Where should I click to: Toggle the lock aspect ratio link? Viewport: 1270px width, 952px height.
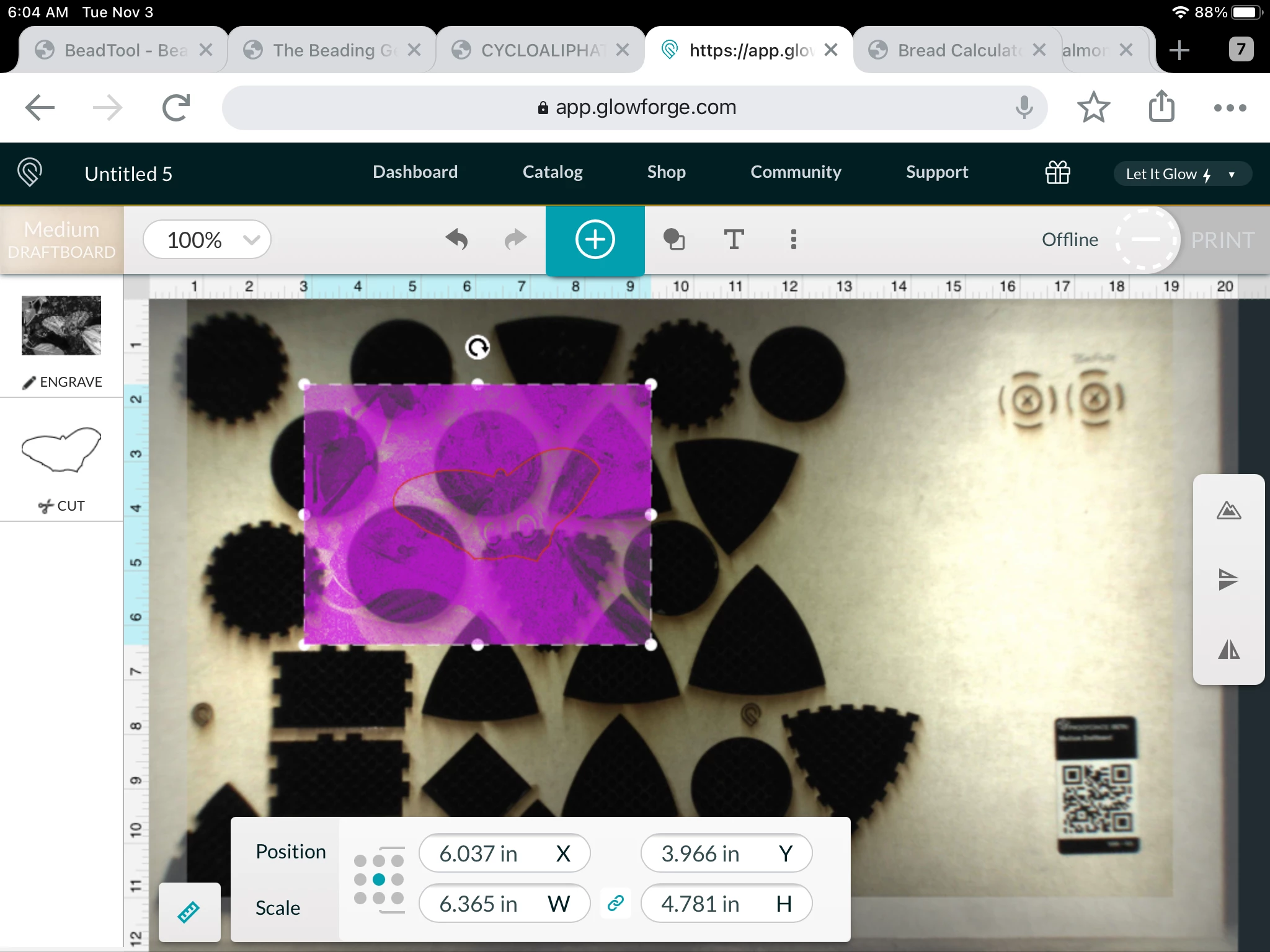[615, 904]
